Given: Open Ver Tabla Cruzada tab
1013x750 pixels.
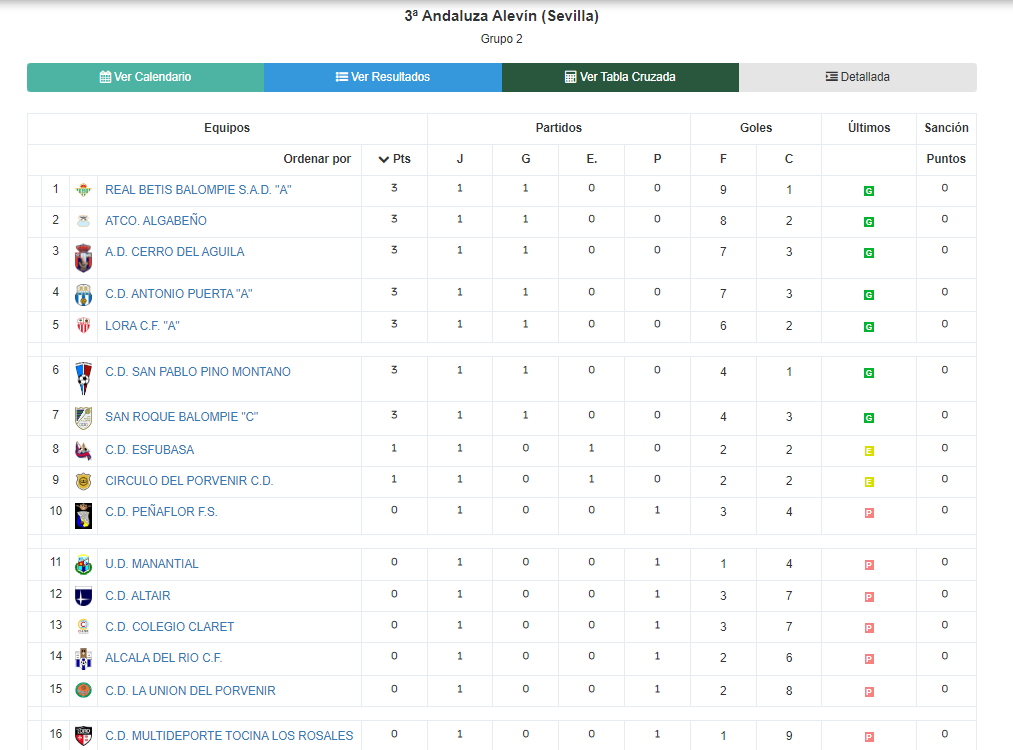Looking at the screenshot, I should pos(620,77).
